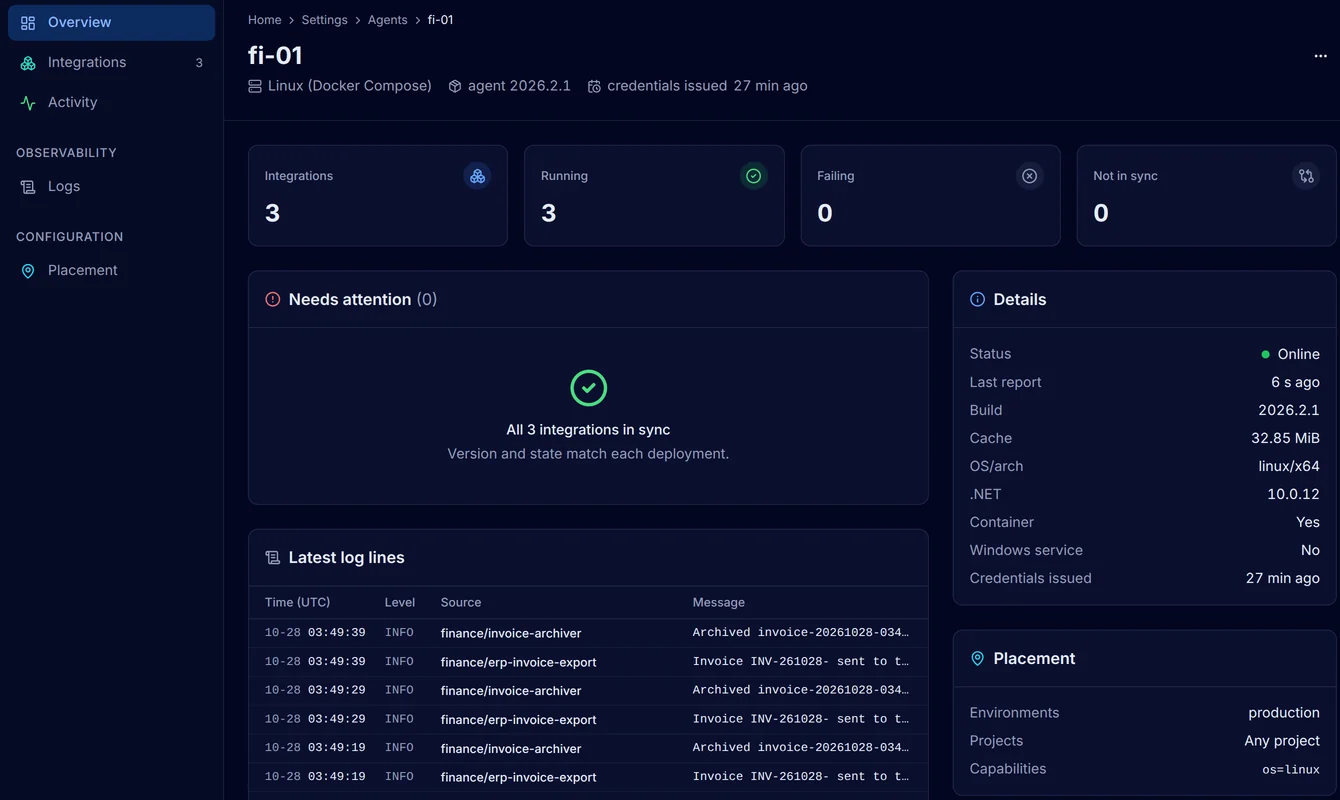Open Settings breadcrumb link
This screenshot has width=1340, height=800.
pyautogui.click(x=325, y=20)
